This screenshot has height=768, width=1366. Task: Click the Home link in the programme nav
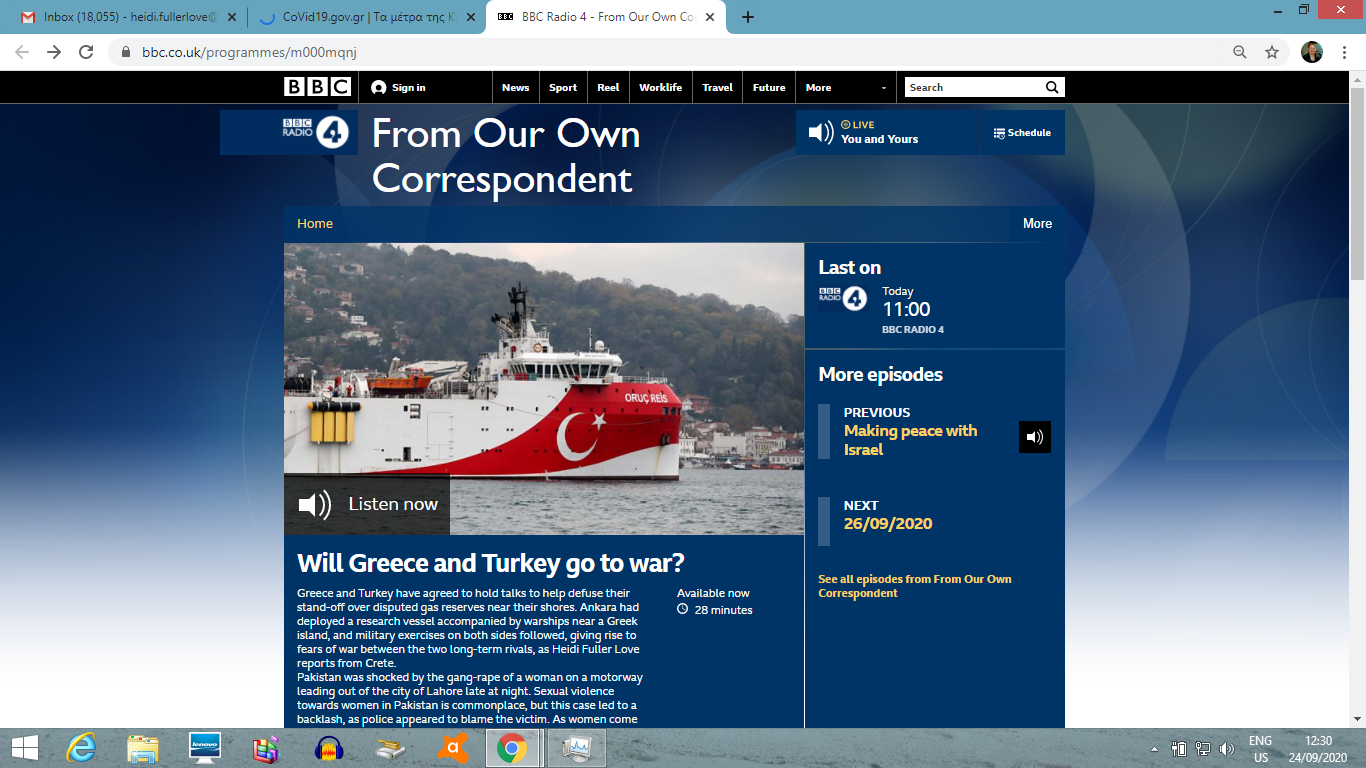click(x=315, y=224)
